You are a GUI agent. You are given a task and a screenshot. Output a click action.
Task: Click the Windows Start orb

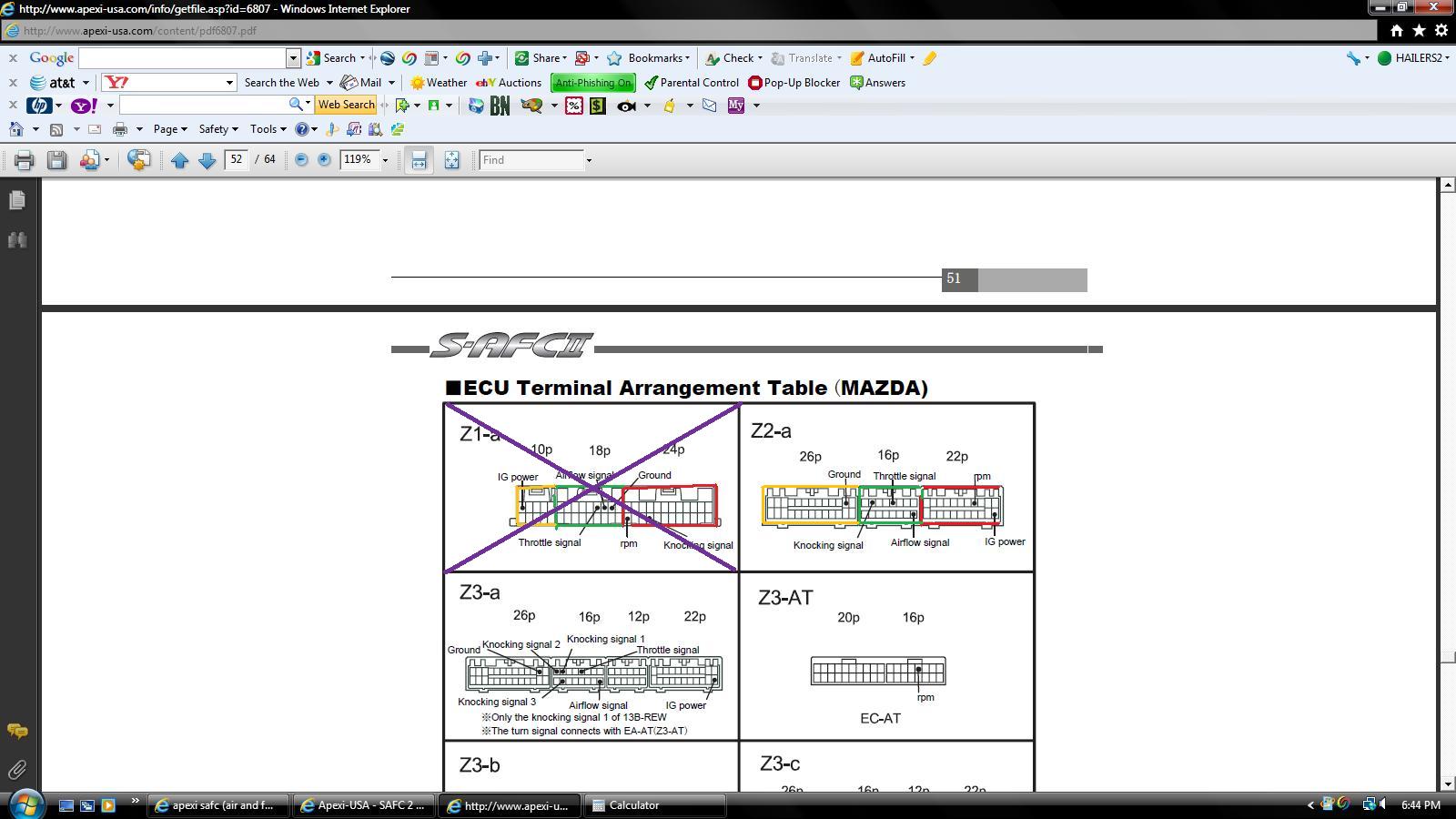pos(25,804)
